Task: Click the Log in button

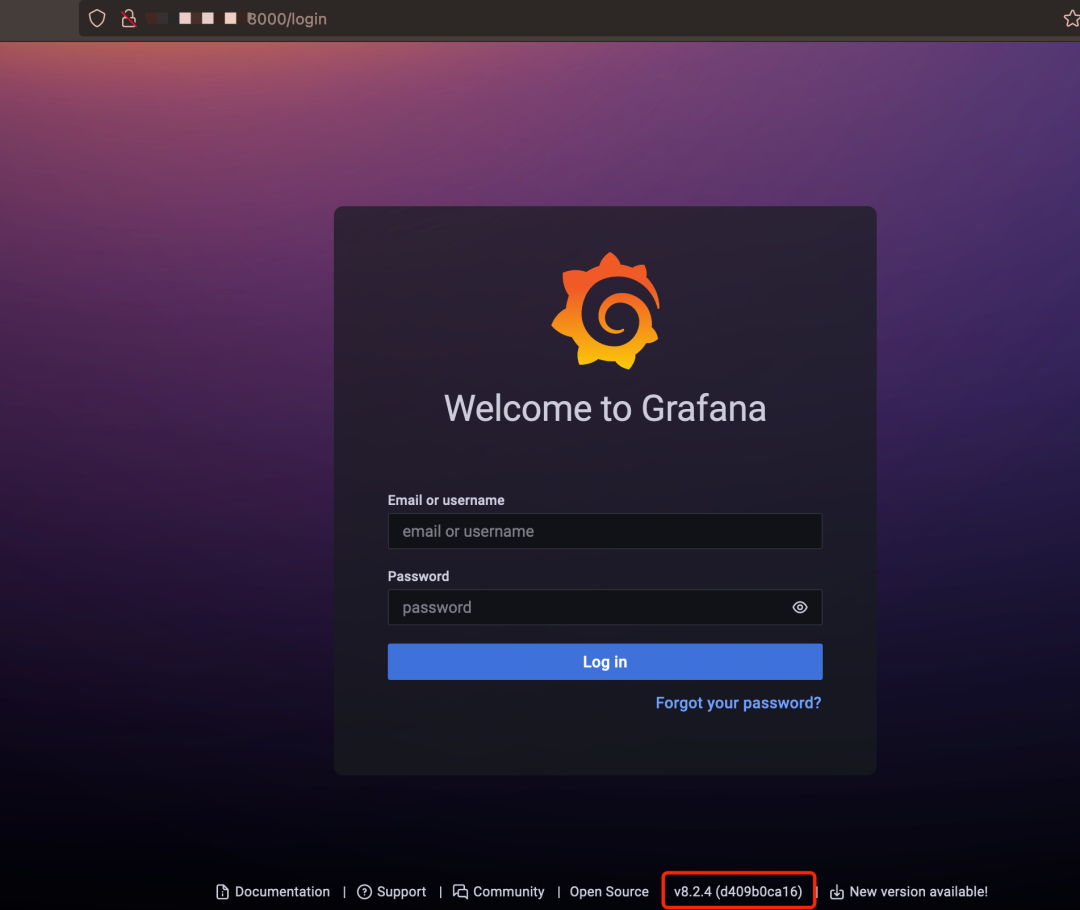Action: pos(605,661)
